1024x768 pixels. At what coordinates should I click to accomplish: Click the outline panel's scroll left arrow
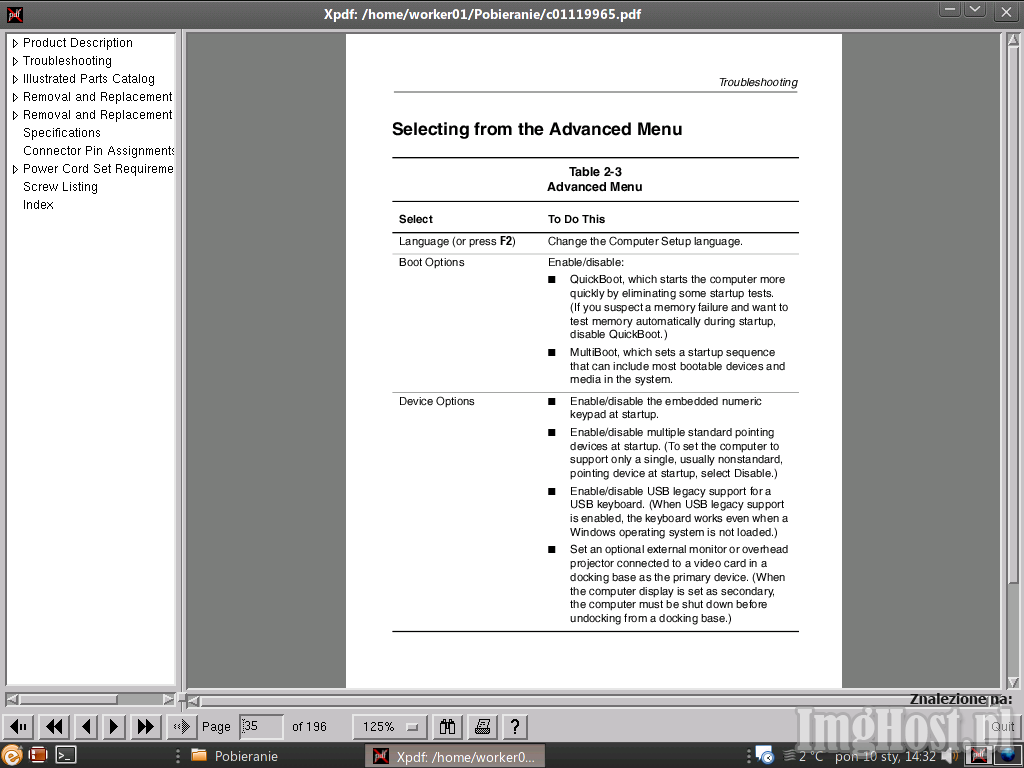(x=12, y=699)
